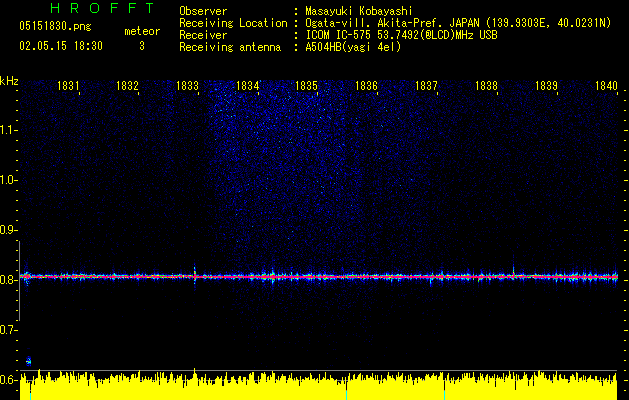Click the 1832 time marker
The width and height of the screenshot is (629, 400).
[127, 86]
